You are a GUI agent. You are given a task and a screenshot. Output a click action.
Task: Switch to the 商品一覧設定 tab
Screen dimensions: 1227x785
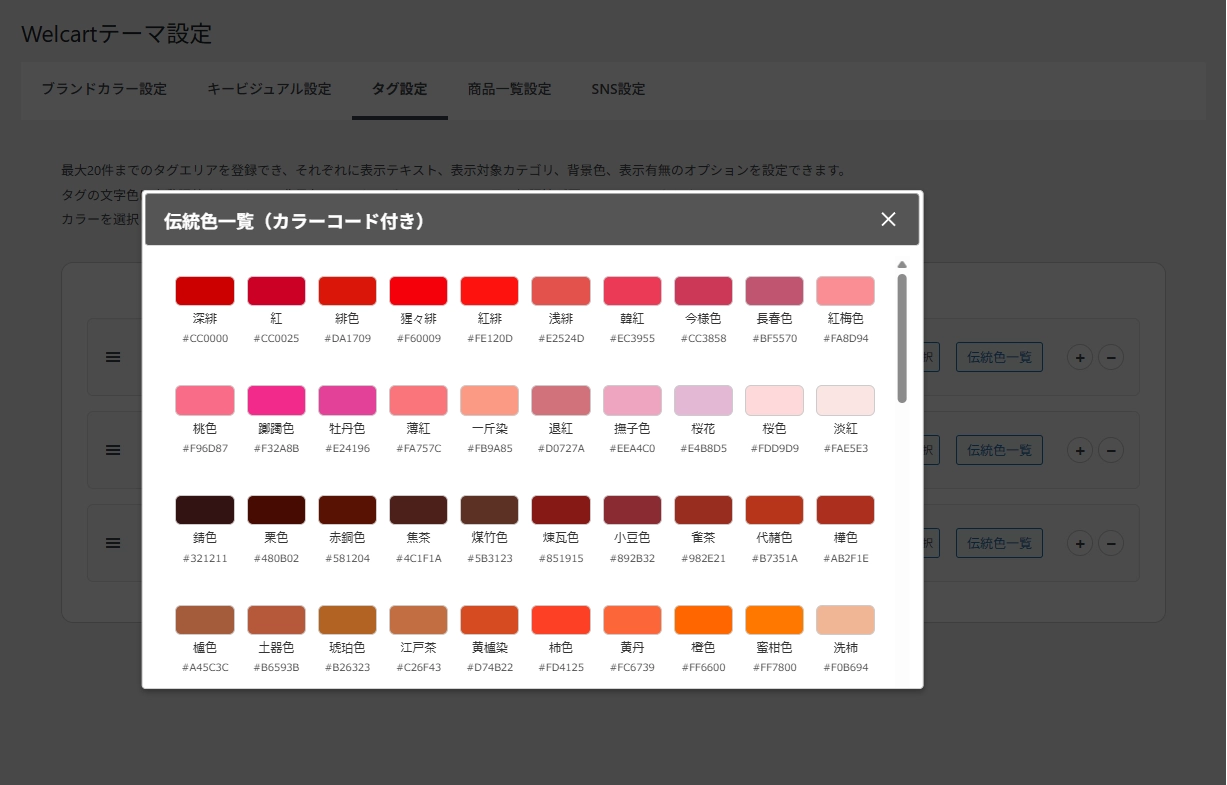pyautogui.click(x=508, y=88)
